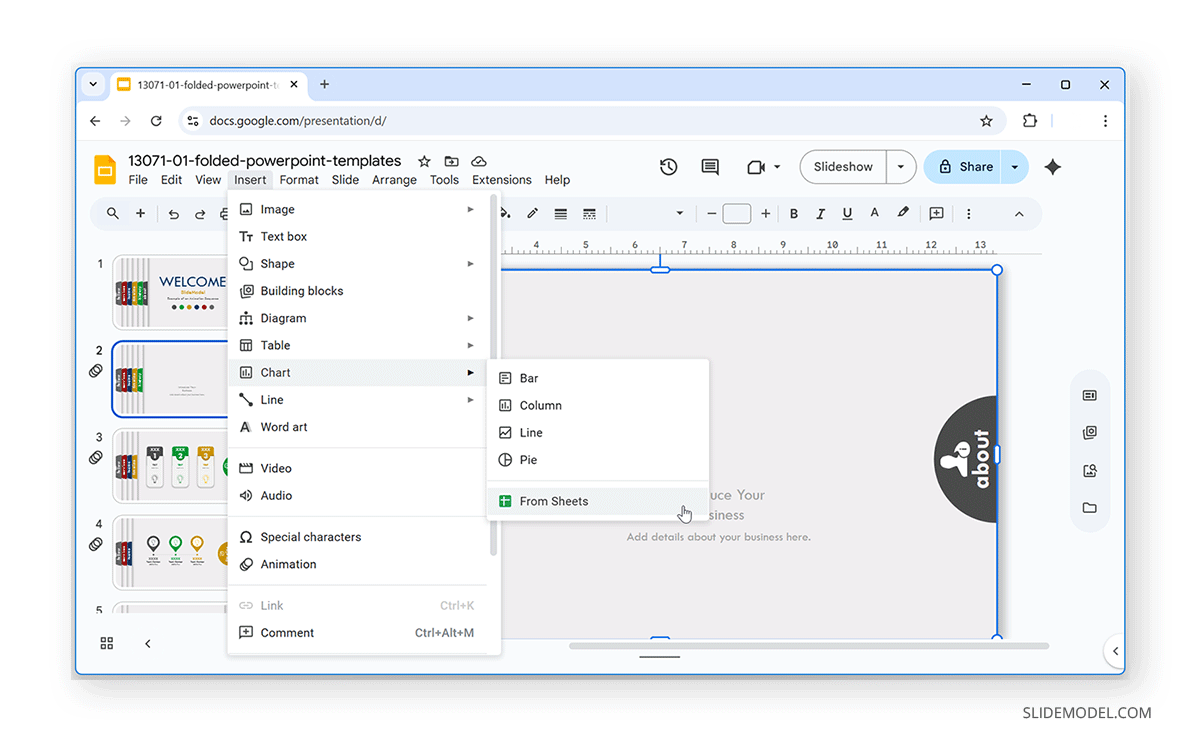Screen dimensions: 1200x743
Task: Open the Format menu
Action: tap(299, 180)
